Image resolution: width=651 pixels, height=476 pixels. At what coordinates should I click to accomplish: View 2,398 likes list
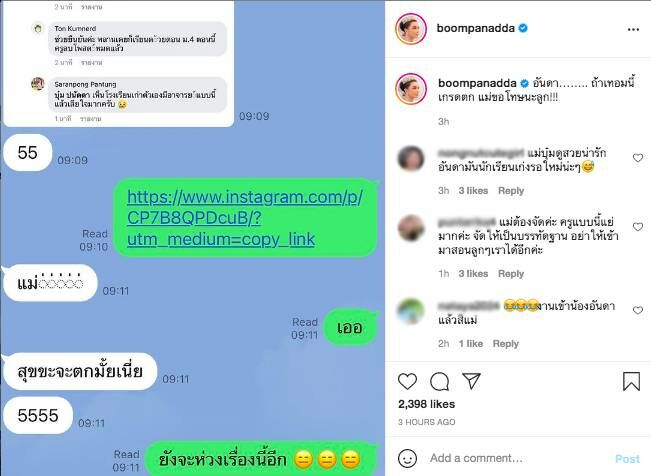426,404
